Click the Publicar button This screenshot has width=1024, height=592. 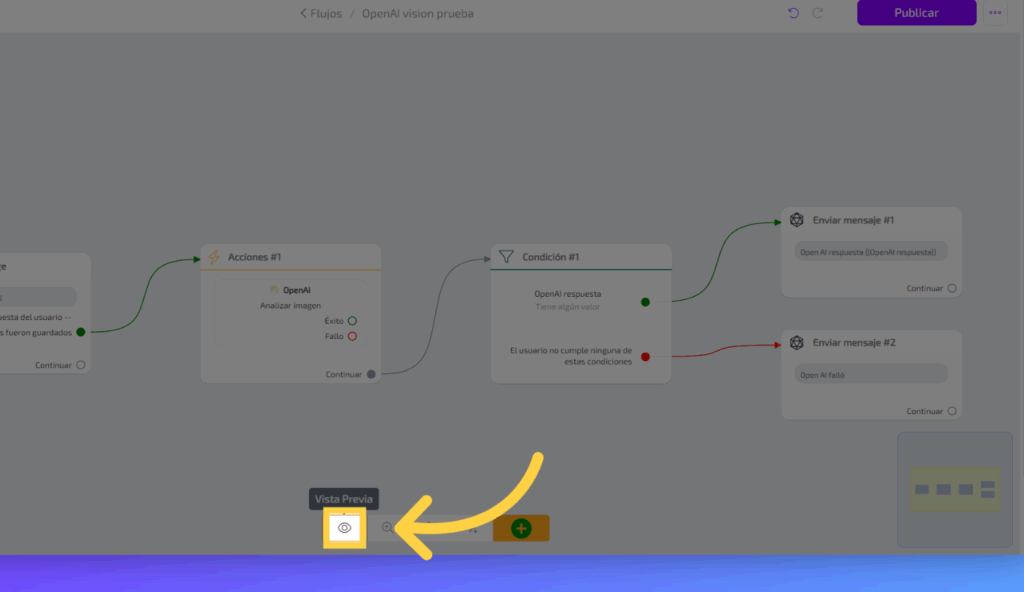tap(916, 13)
